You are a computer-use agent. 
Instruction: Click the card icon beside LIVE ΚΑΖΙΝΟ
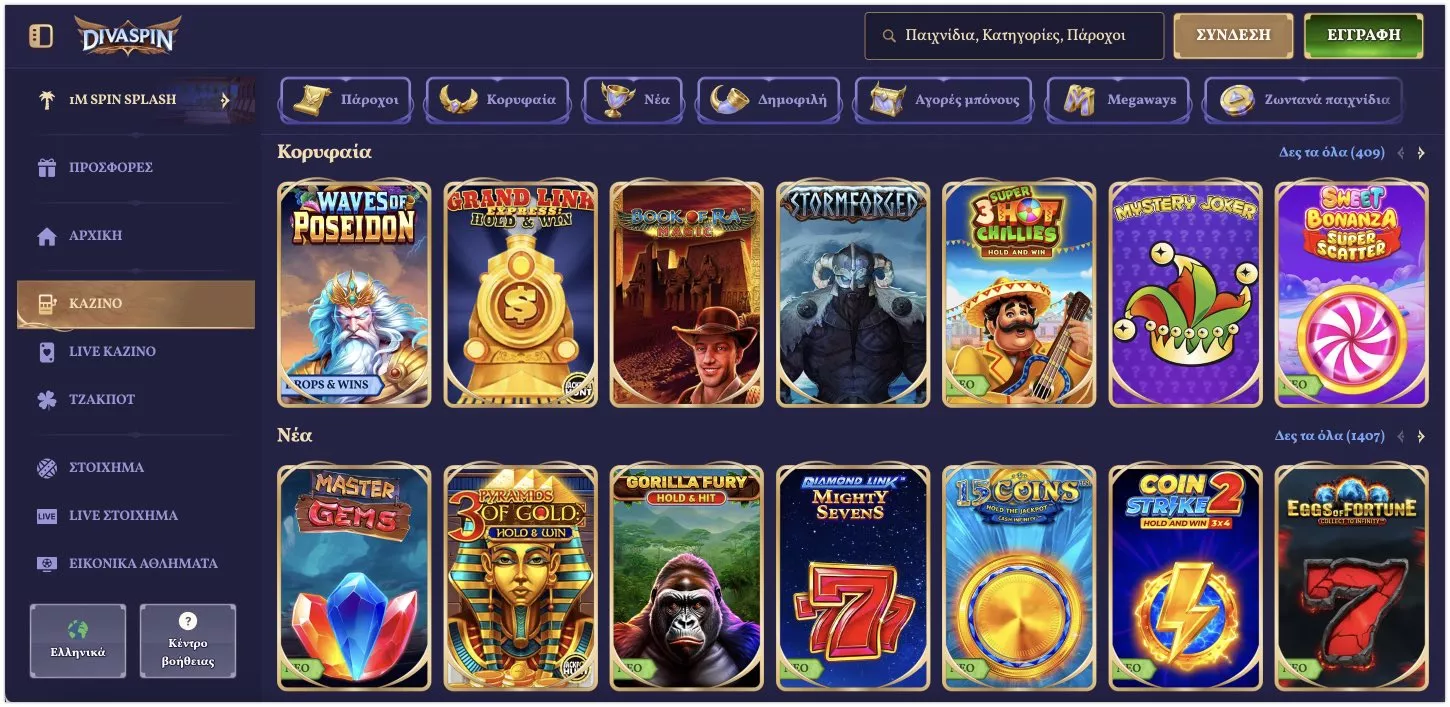(47, 351)
